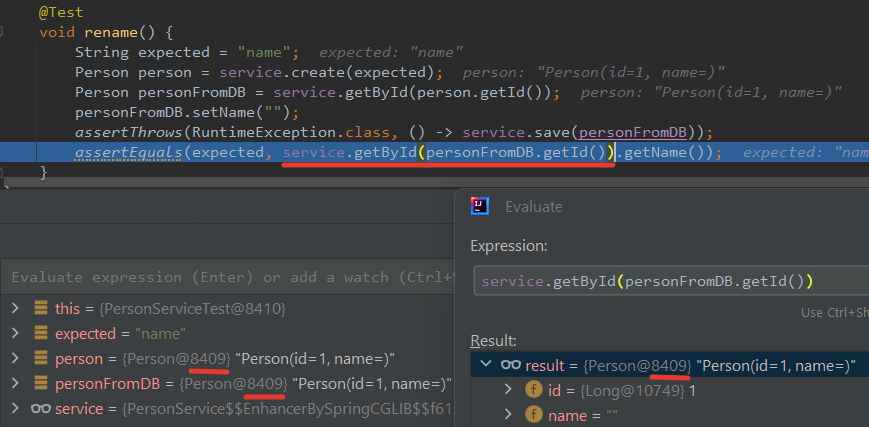The image size is (869, 427).
Task: Expand the personFromDB variable node
Action: [x=16, y=383]
